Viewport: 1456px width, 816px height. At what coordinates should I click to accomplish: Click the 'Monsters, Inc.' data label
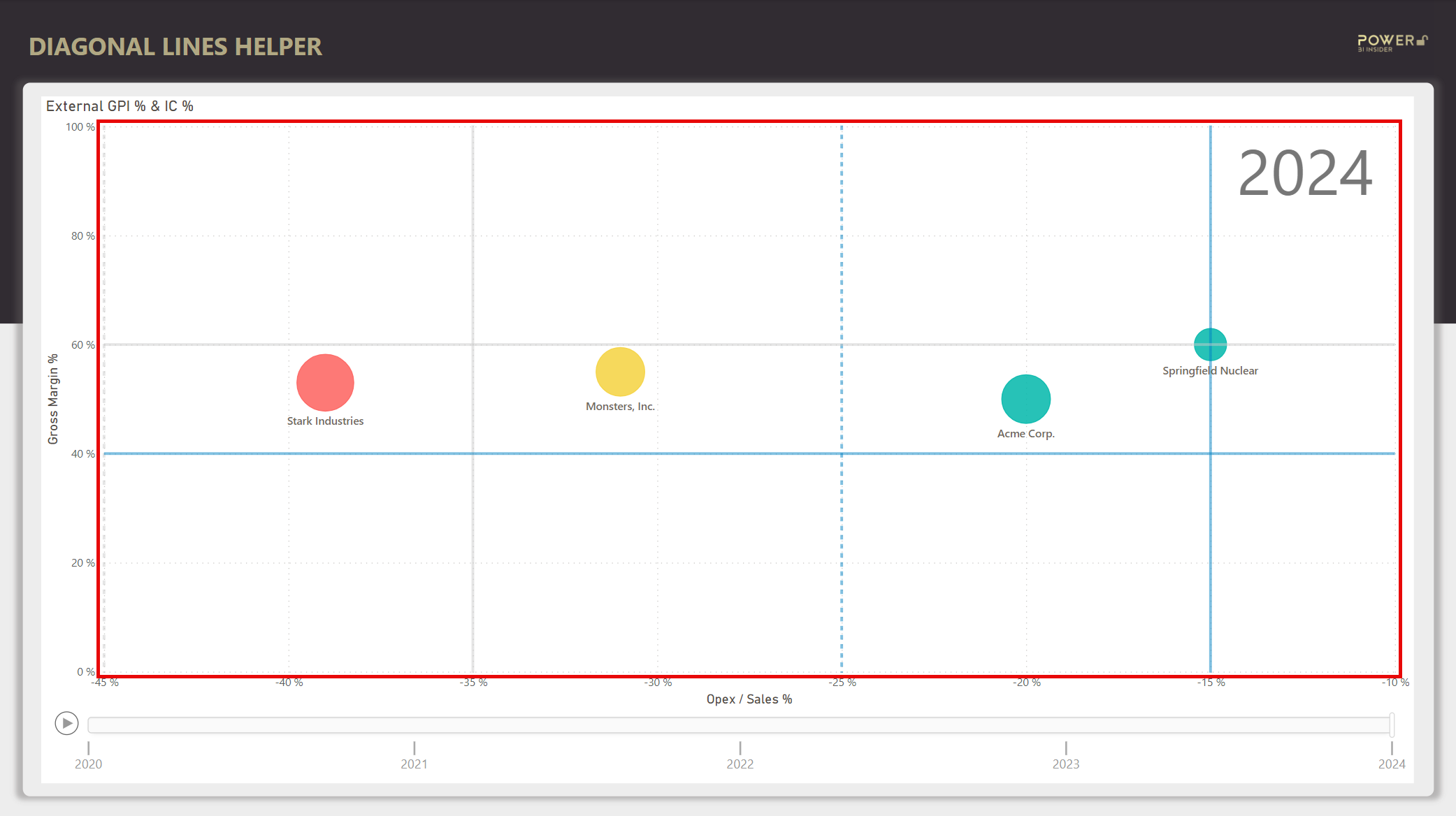click(620, 407)
